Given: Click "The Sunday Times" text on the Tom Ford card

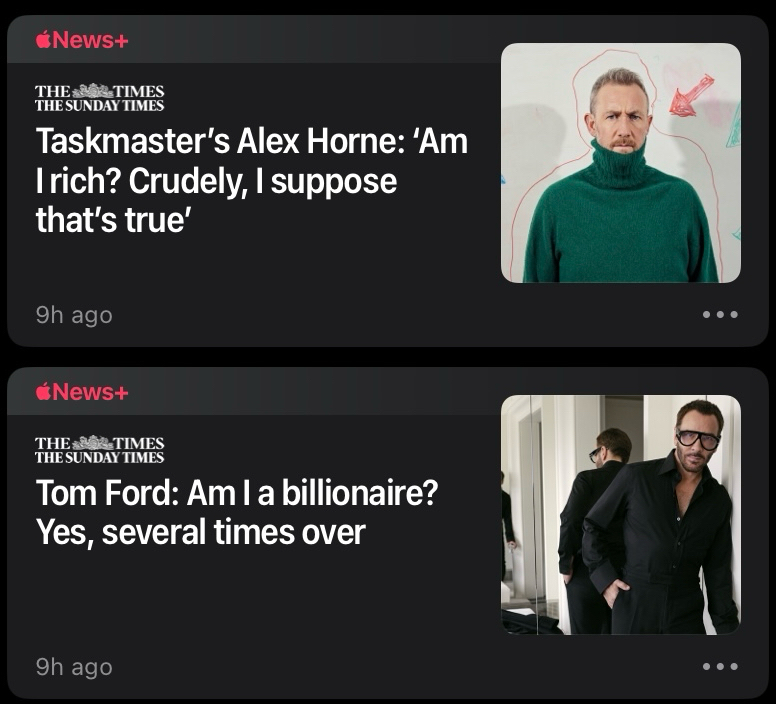Looking at the screenshot, I should point(99,457).
